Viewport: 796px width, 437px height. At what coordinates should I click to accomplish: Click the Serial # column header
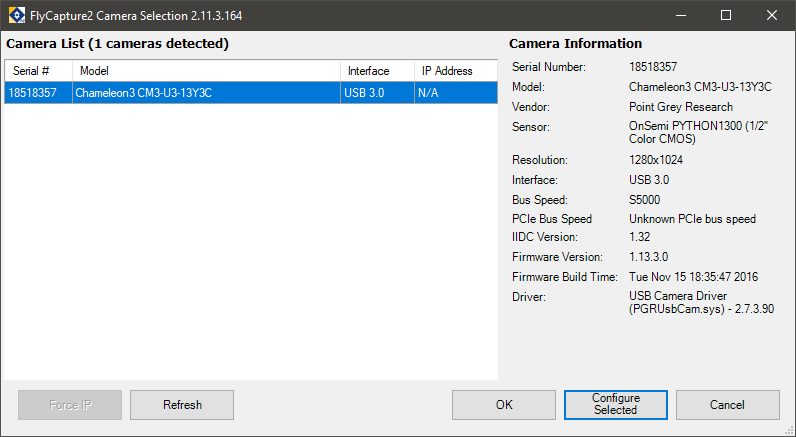[39, 71]
